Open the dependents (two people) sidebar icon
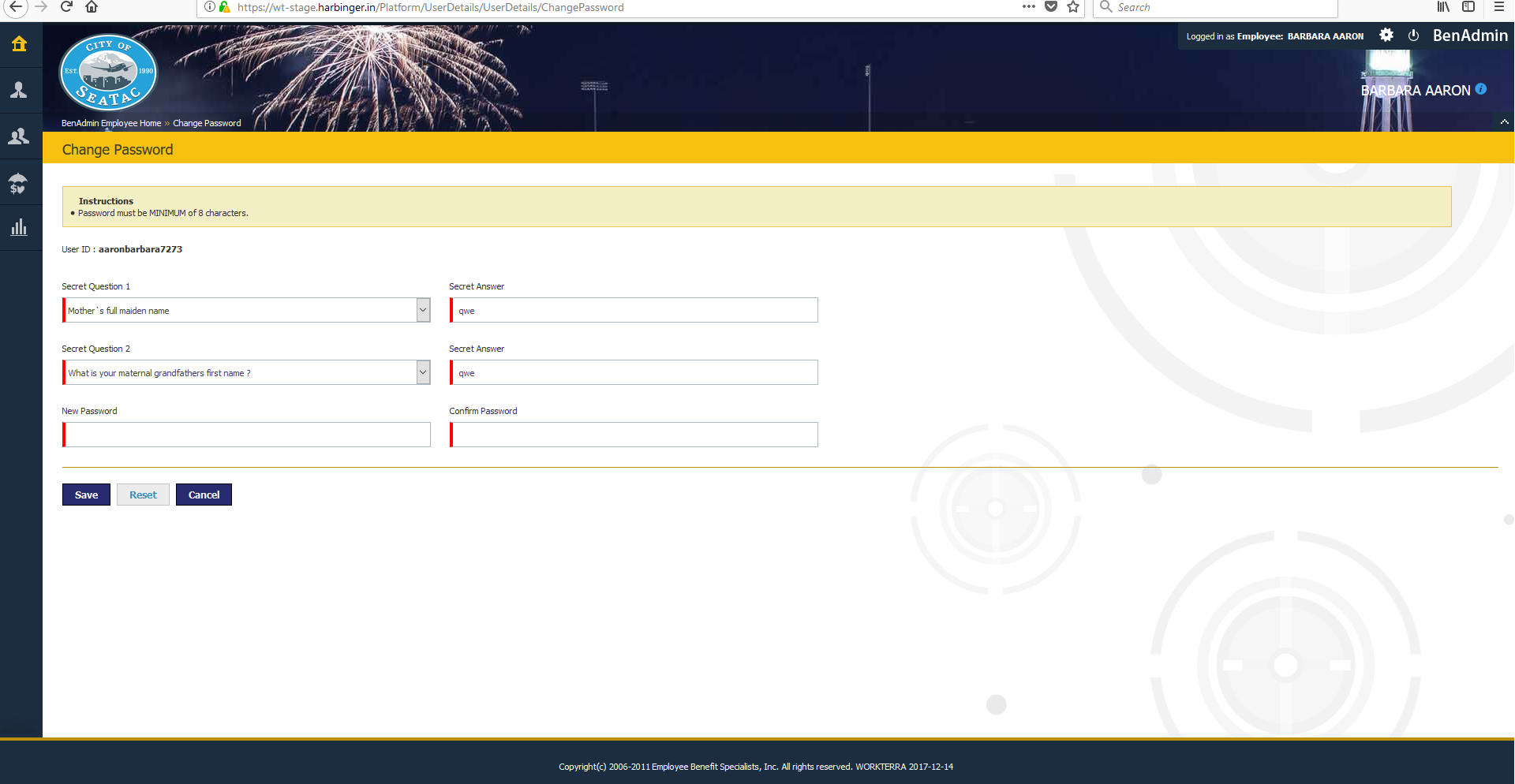 point(19,136)
